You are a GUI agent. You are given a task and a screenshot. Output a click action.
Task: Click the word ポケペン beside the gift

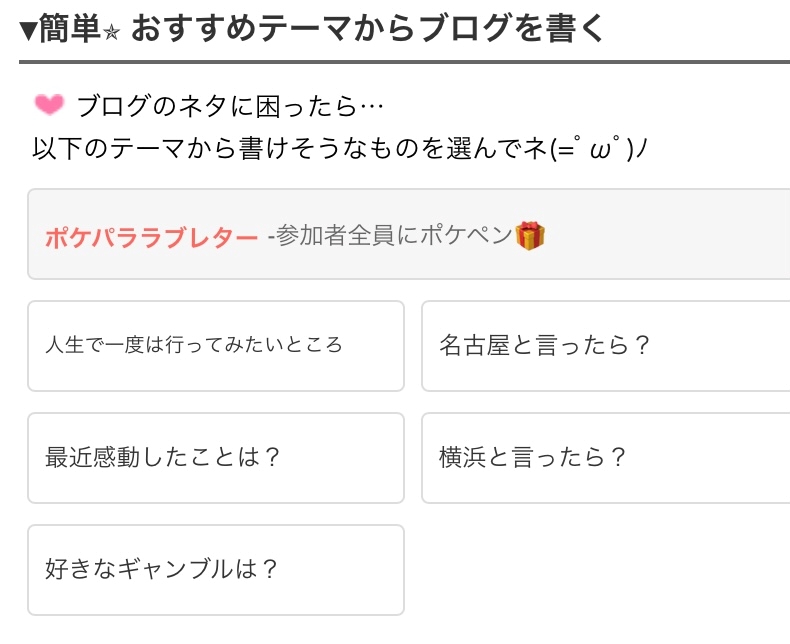[466, 235]
